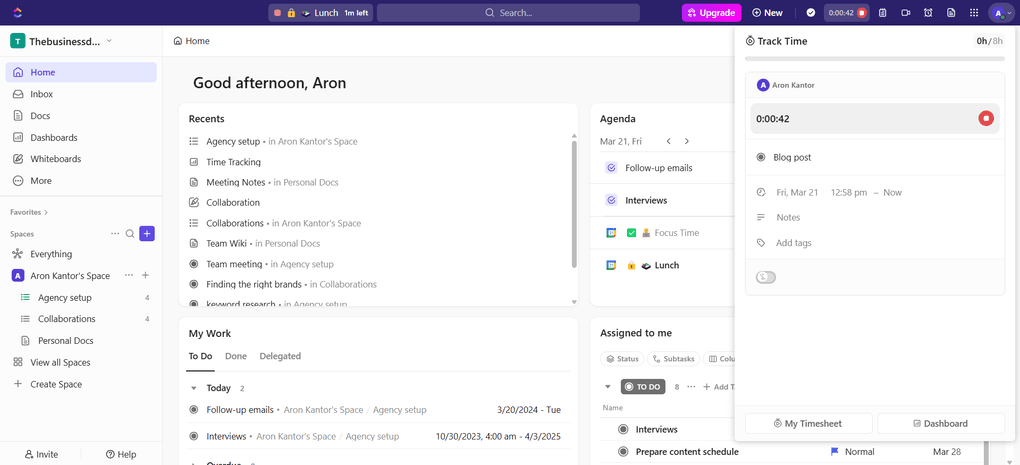Expand the Favorites section

[29, 212]
